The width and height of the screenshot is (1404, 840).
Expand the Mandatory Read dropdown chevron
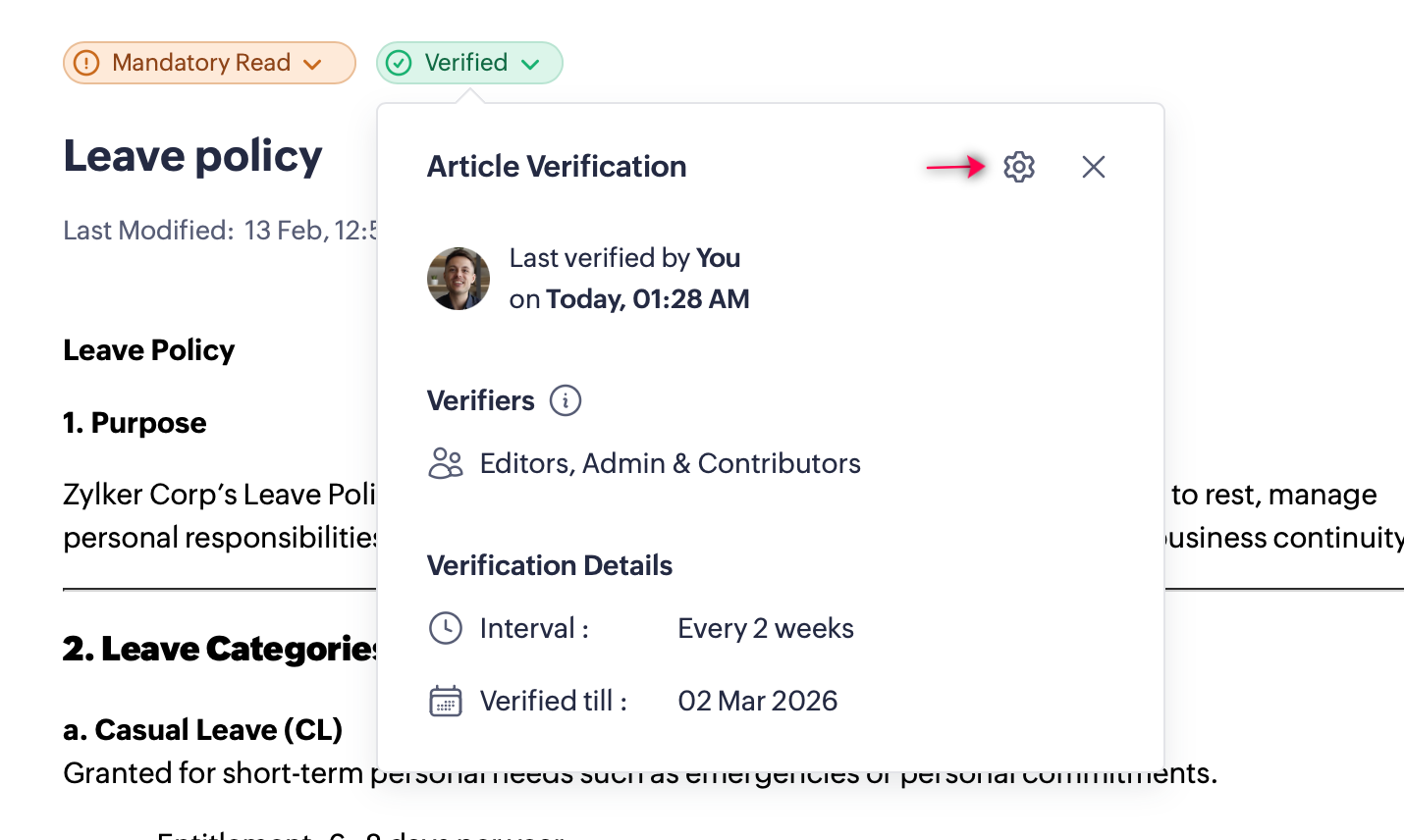click(x=312, y=64)
